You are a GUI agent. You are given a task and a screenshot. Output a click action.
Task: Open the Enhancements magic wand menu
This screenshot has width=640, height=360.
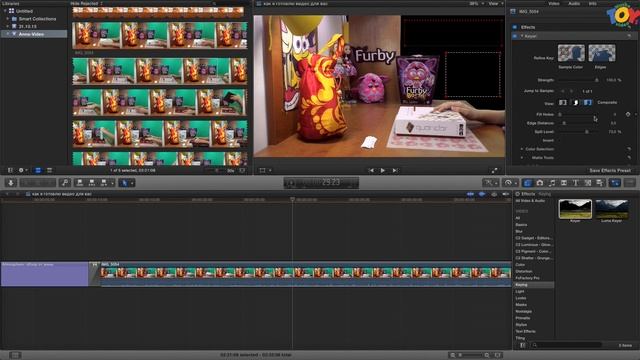coord(490,183)
